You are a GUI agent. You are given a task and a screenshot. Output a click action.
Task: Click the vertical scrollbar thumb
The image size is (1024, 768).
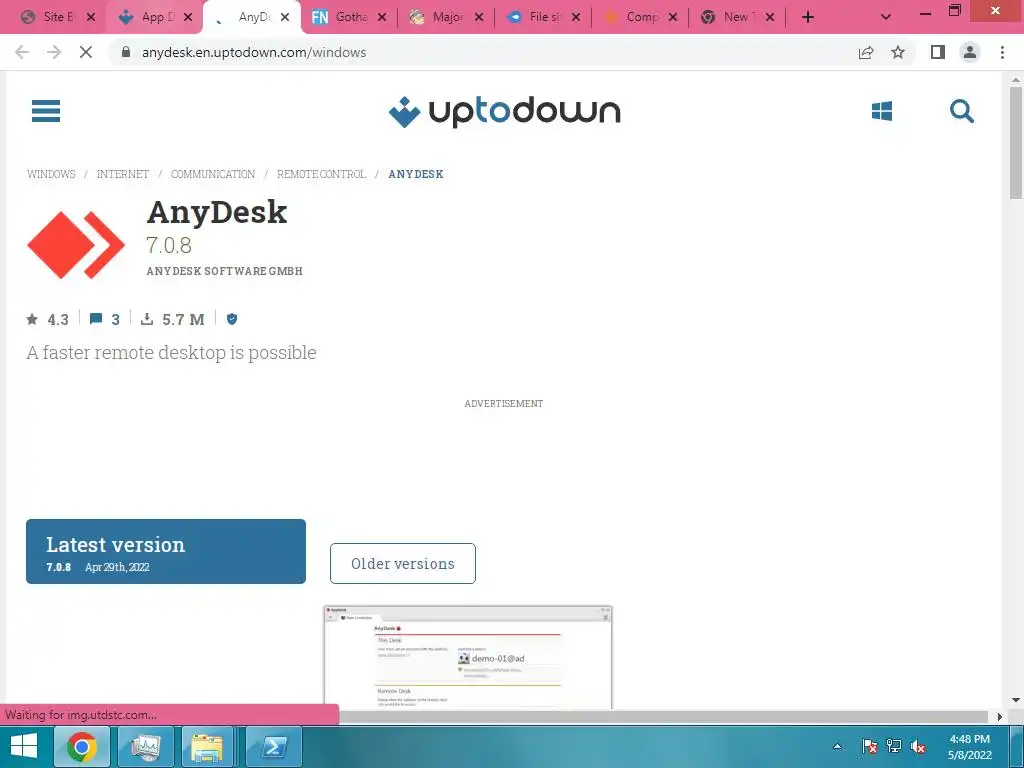coord(1016,142)
